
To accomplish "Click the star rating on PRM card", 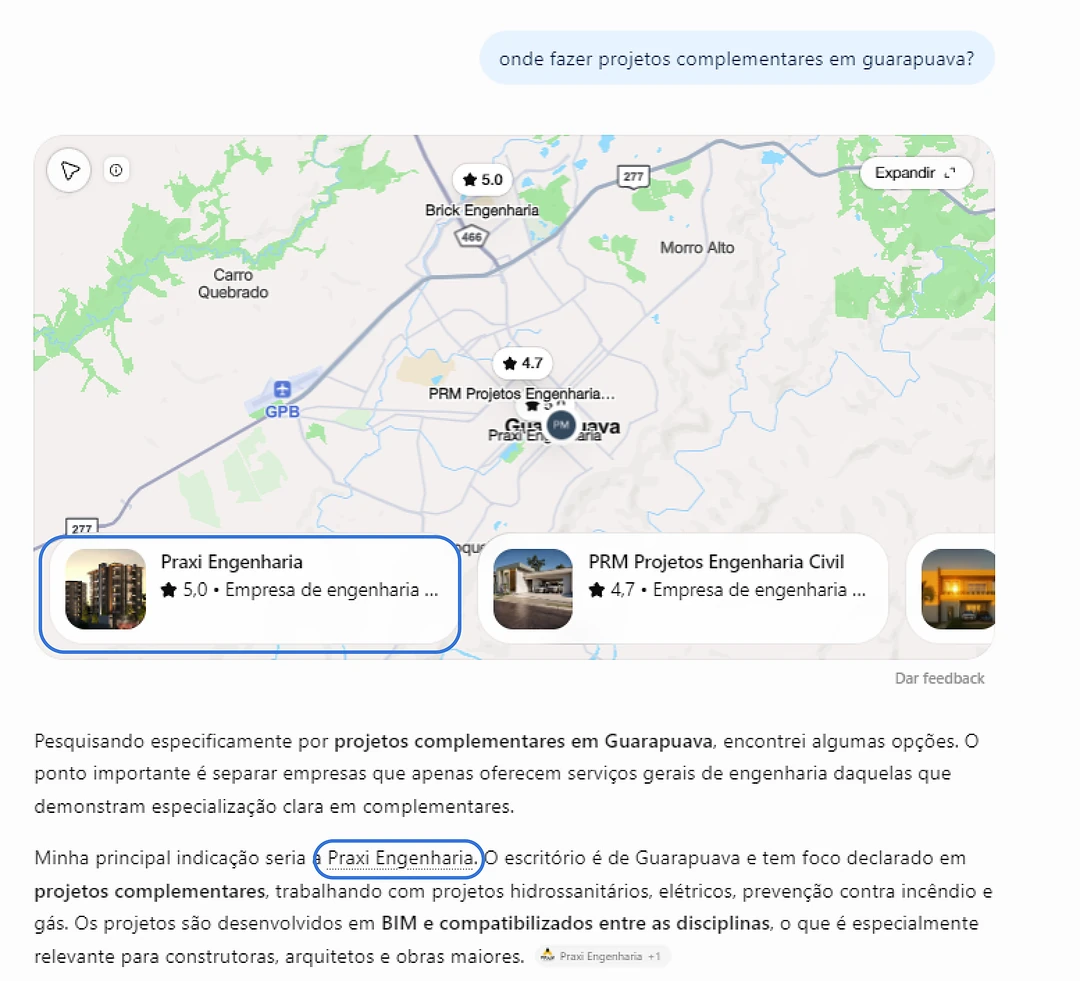I will pos(612,590).
